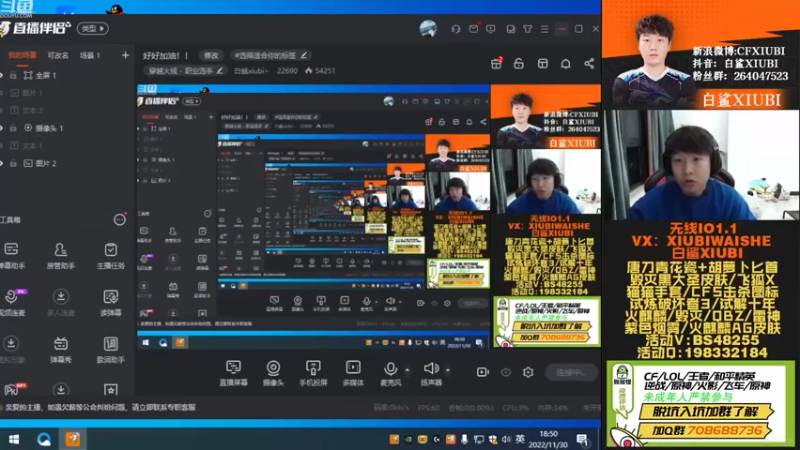
Task: Mute the 扬声器 speaker
Action: click(x=431, y=373)
